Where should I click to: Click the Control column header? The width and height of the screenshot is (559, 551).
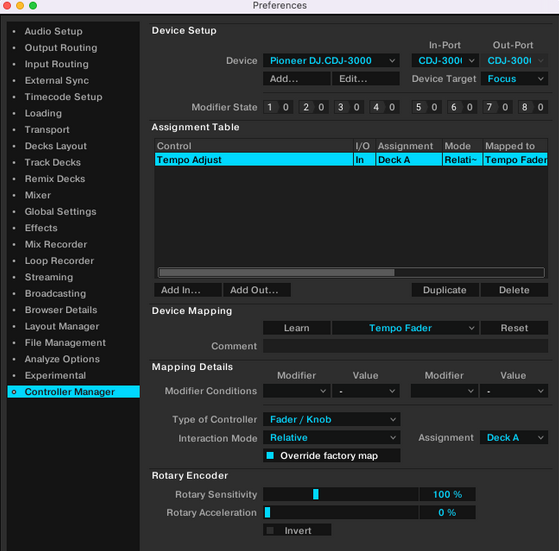click(x=254, y=146)
